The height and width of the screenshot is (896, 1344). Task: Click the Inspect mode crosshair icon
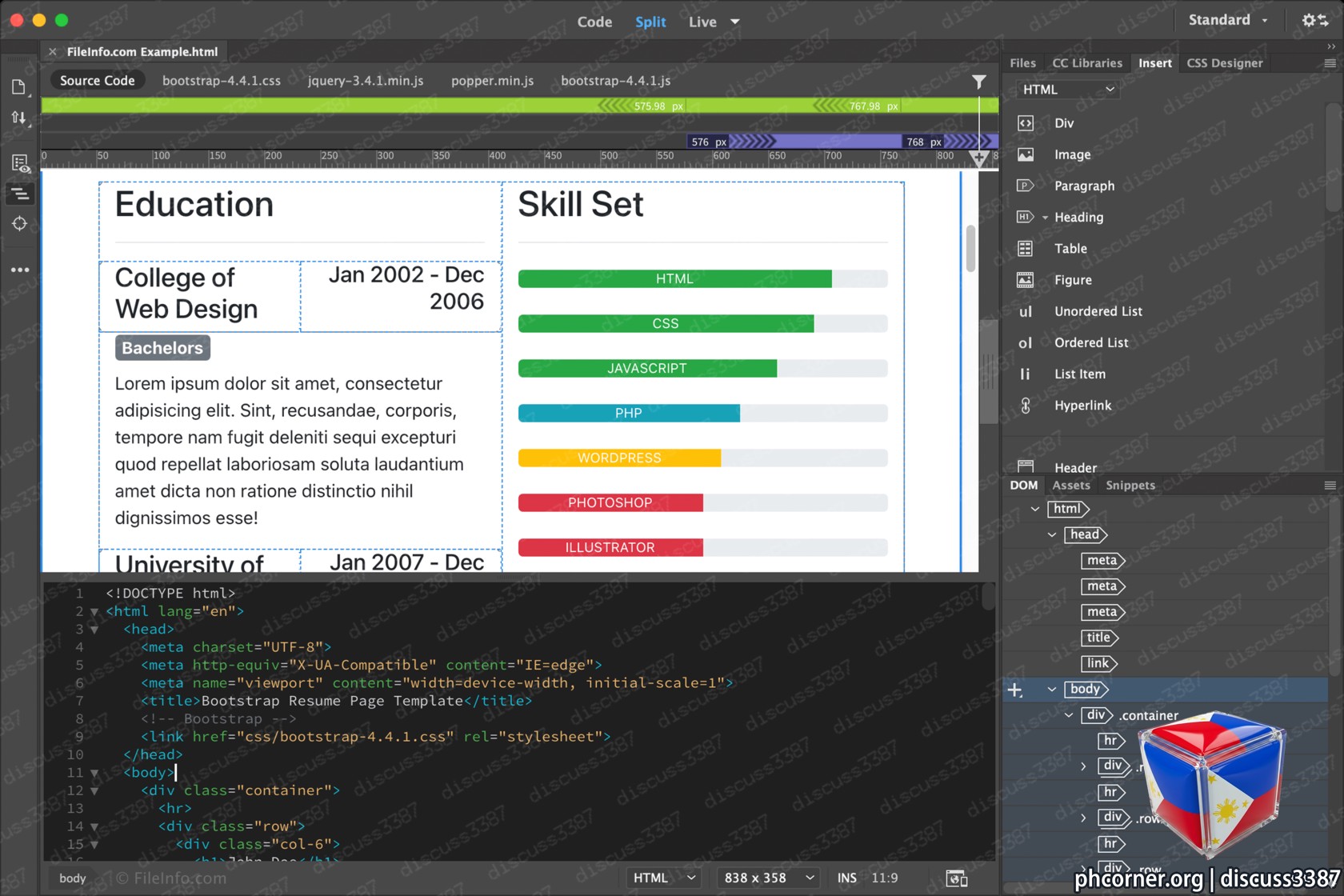click(x=19, y=224)
